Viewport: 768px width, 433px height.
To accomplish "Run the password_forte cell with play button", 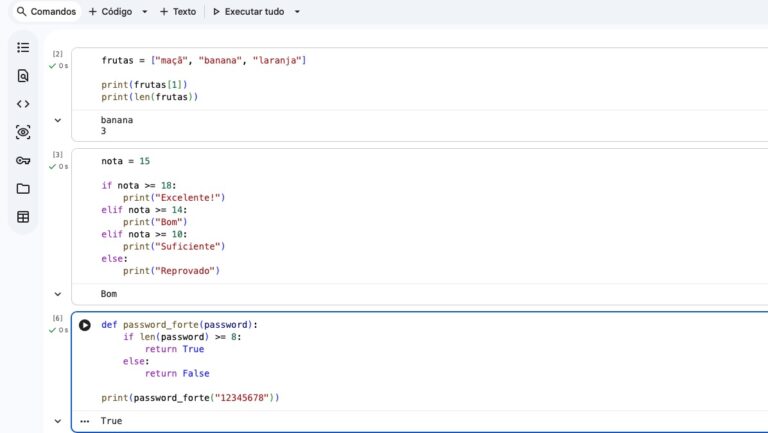I will [85, 325].
